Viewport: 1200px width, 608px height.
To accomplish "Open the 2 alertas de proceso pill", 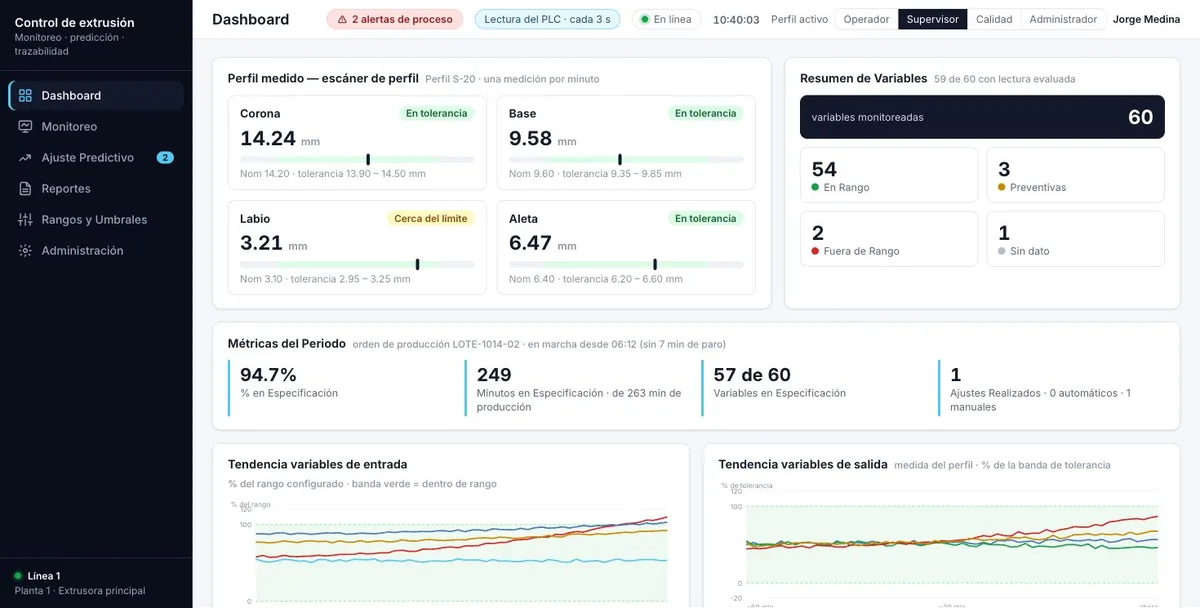I will click(x=395, y=19).
